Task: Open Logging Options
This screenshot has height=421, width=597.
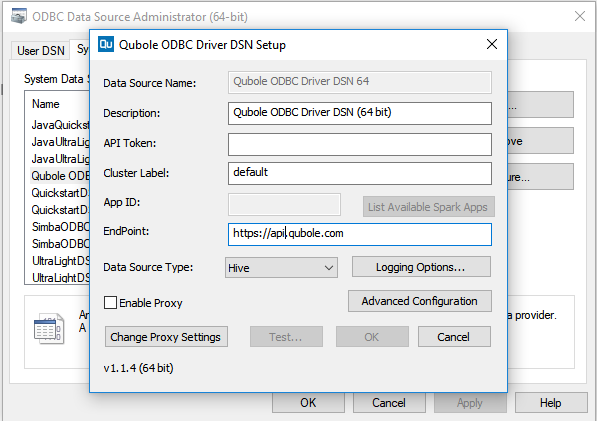Action: click(421, 267)
